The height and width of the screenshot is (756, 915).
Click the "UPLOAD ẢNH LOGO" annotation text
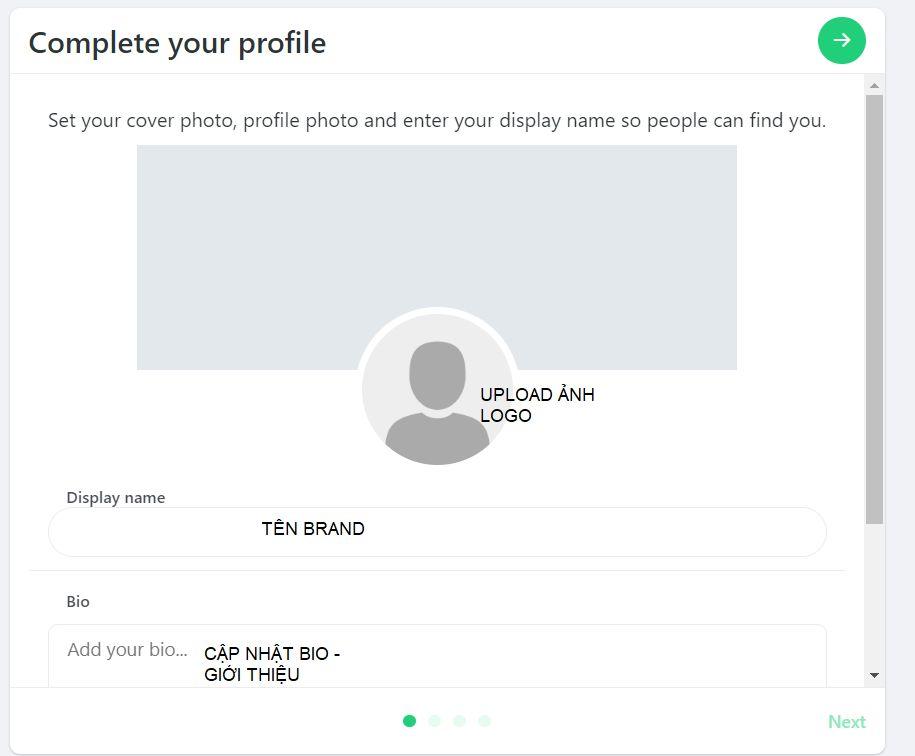pos(537,405)
